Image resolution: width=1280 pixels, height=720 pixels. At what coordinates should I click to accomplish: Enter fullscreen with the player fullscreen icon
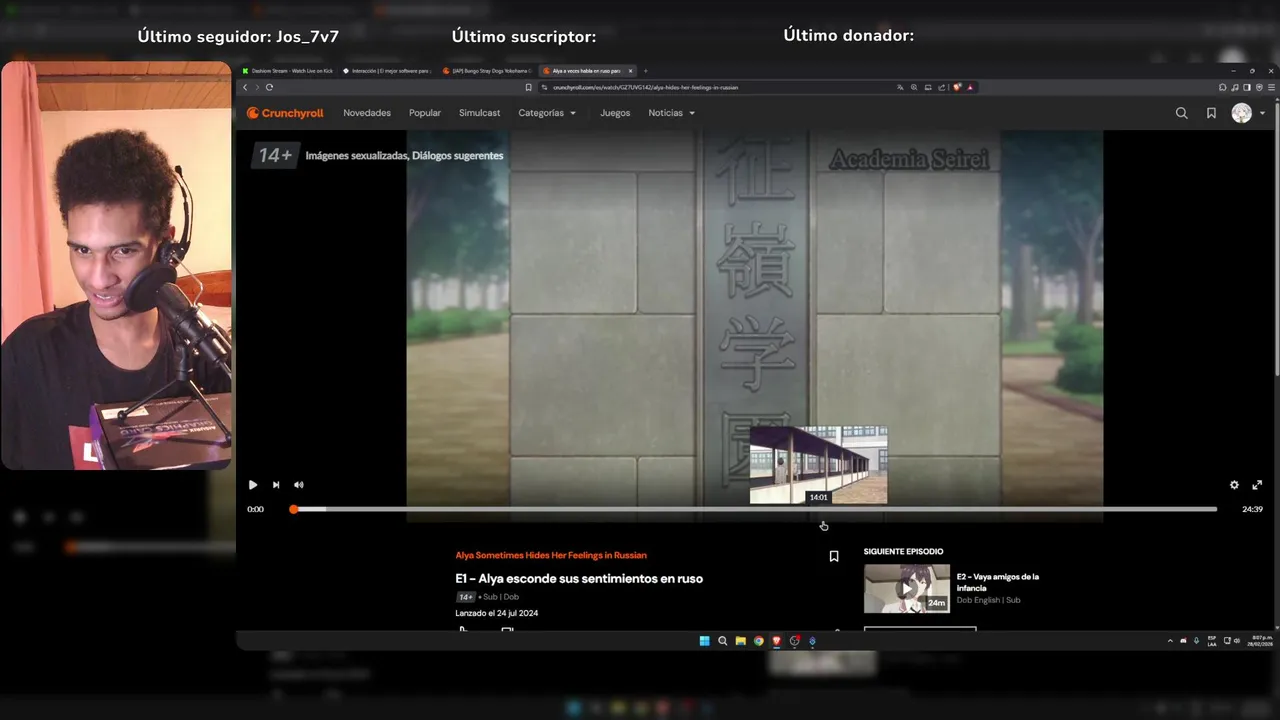coord(1257,485)
